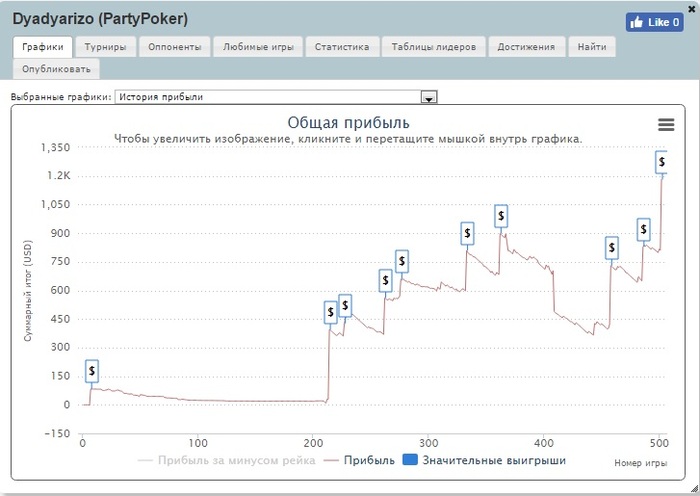Click the $ marker just past game 225
This screenshot has height=496, width=700.
click(x=345, y=306)
